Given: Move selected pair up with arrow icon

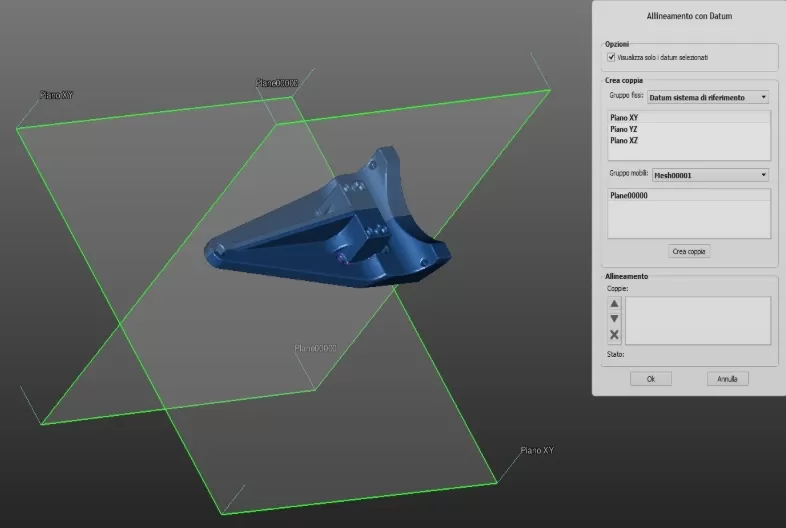Looking at the screenshot, I should pyautogui.click(x=614, y=303).
